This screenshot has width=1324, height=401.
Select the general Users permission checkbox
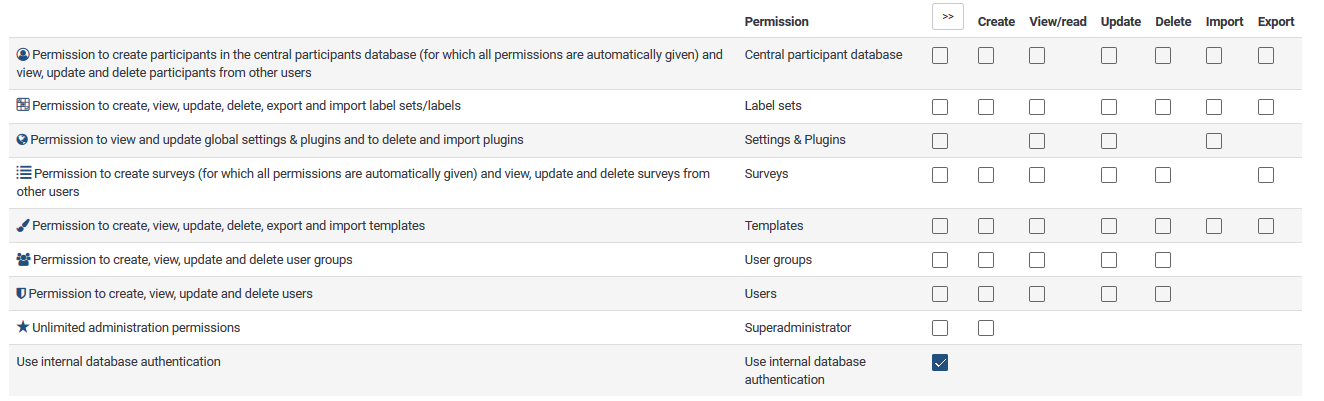pos(940,294)
